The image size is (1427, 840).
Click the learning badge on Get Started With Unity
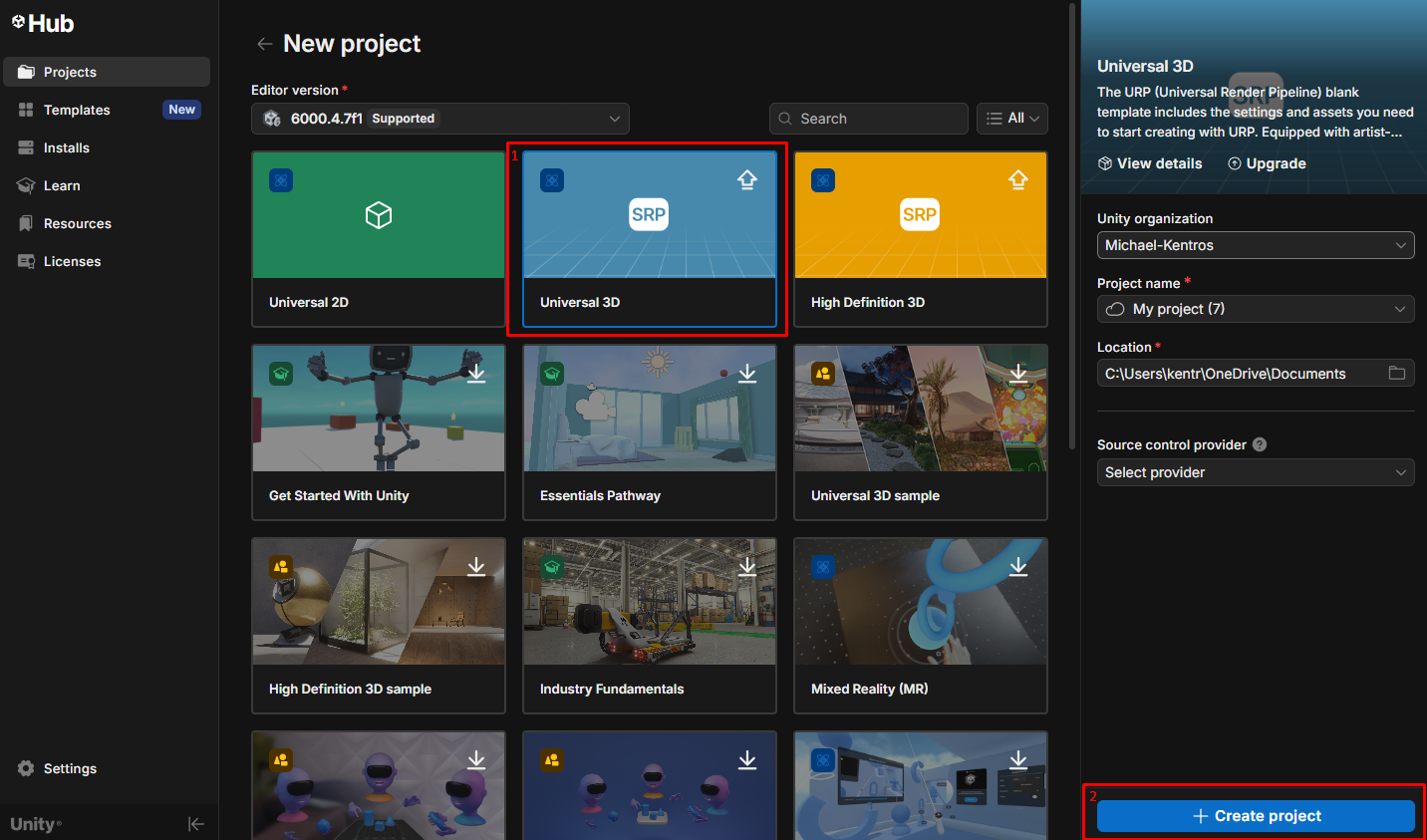281,374
